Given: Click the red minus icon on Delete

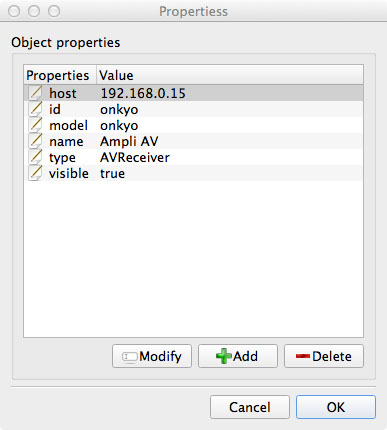Looking at the screenshot, I should tap(303, 356).
